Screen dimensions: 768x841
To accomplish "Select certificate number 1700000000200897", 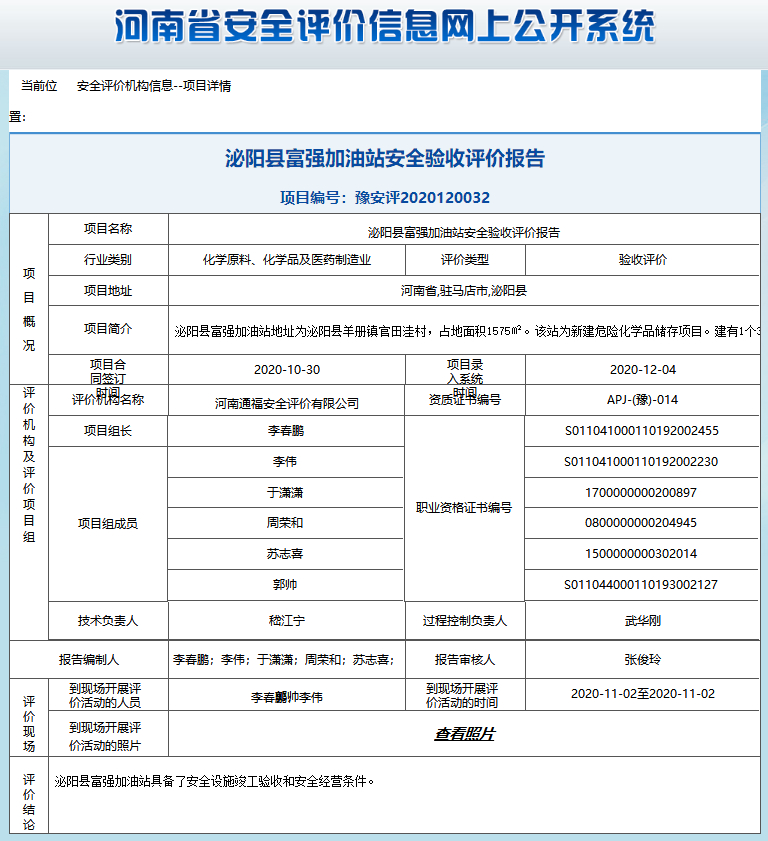I will [x=641, y=493].
